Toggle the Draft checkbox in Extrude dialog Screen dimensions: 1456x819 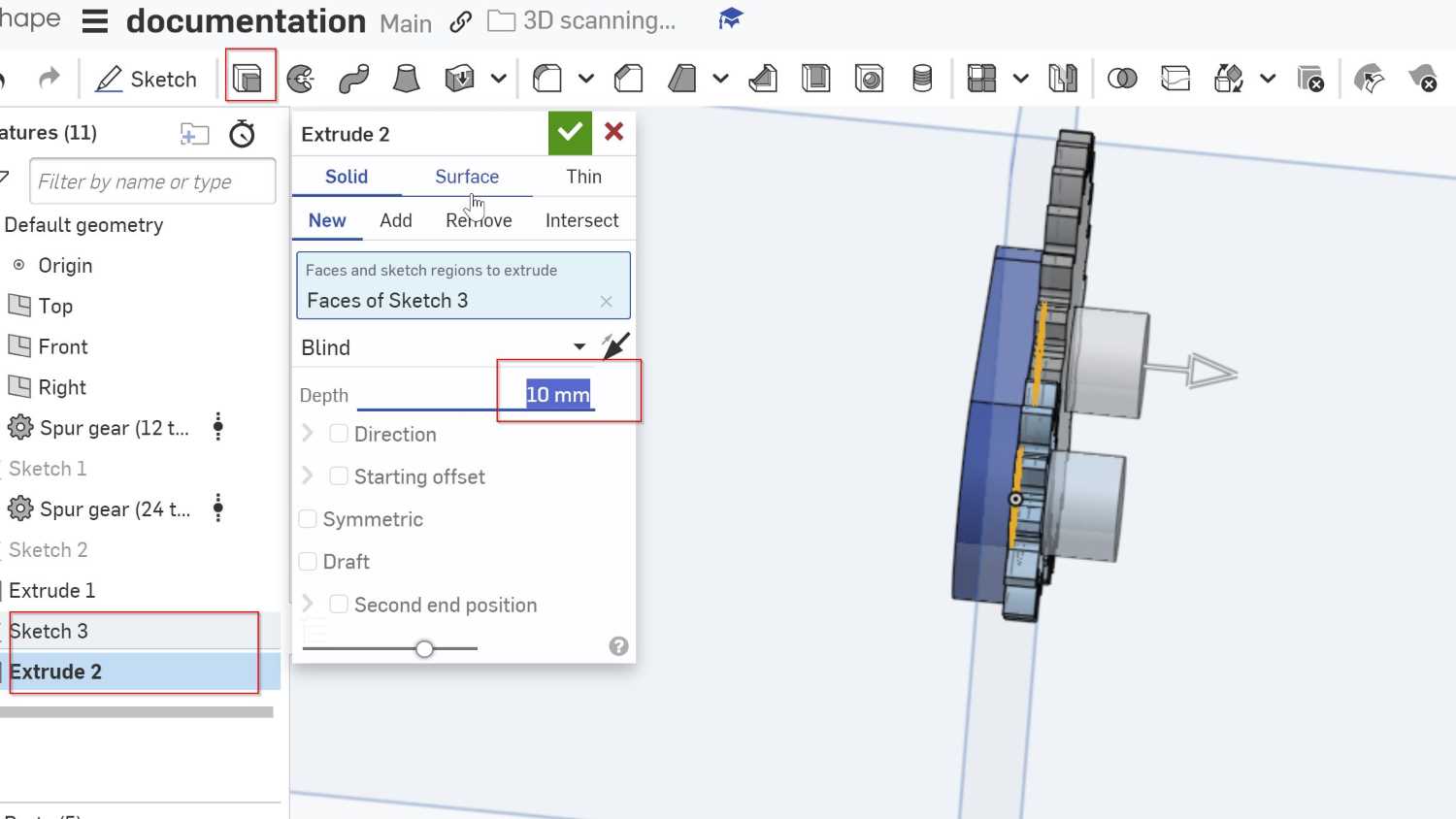pos(308,561)
